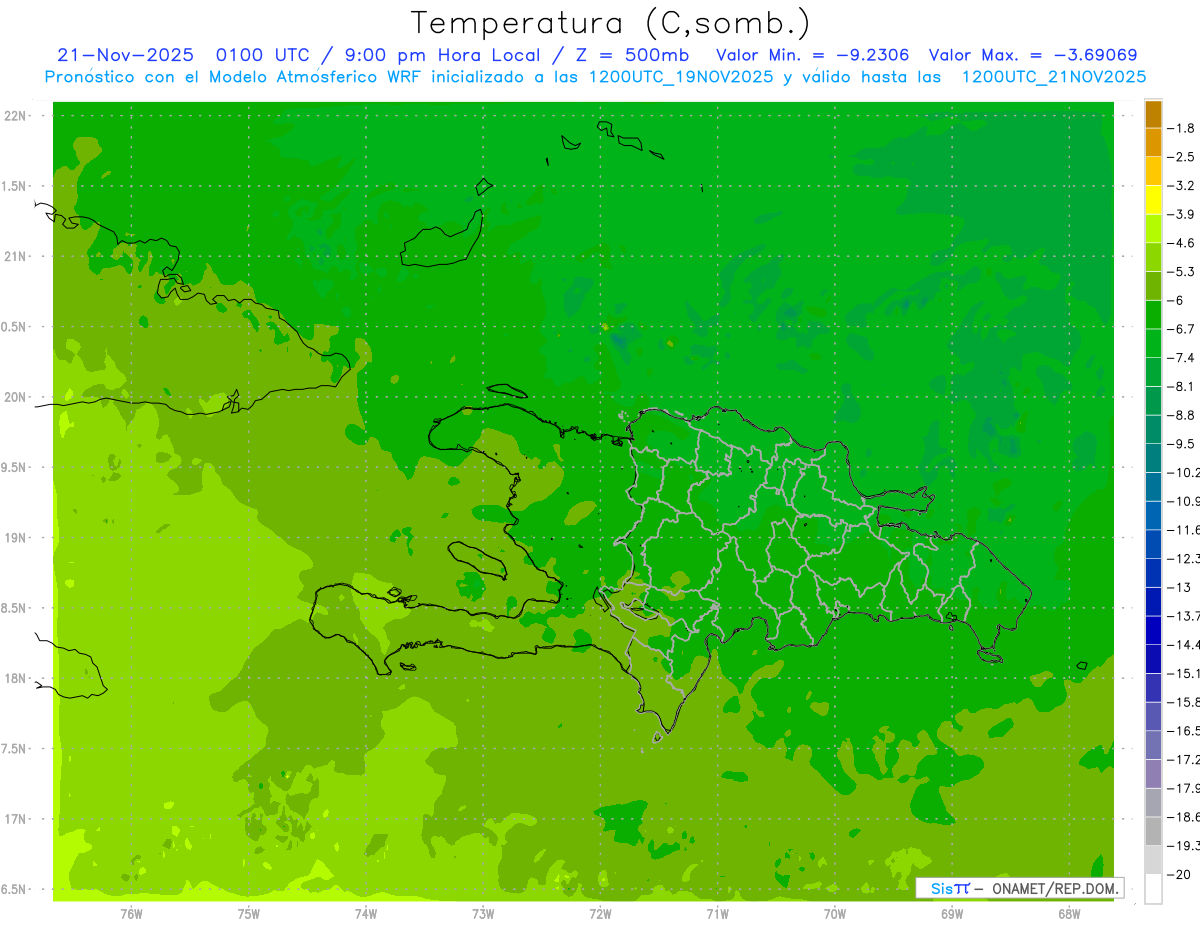Click the '74W' longitude axis label
This screenshot has height=927, width=1200.
click(366, 915)
